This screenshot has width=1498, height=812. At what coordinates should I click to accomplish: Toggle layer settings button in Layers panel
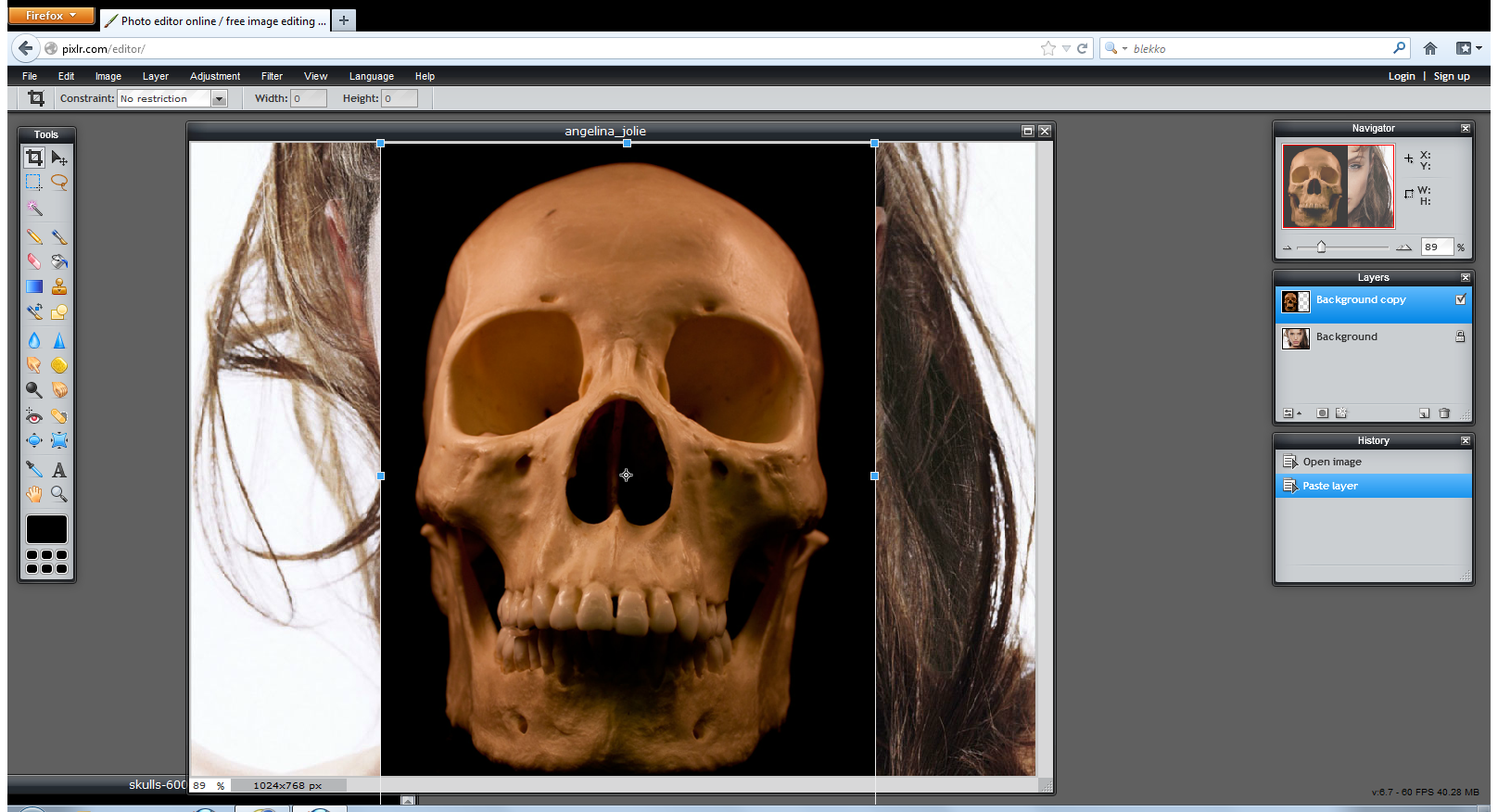(1292, 413)
